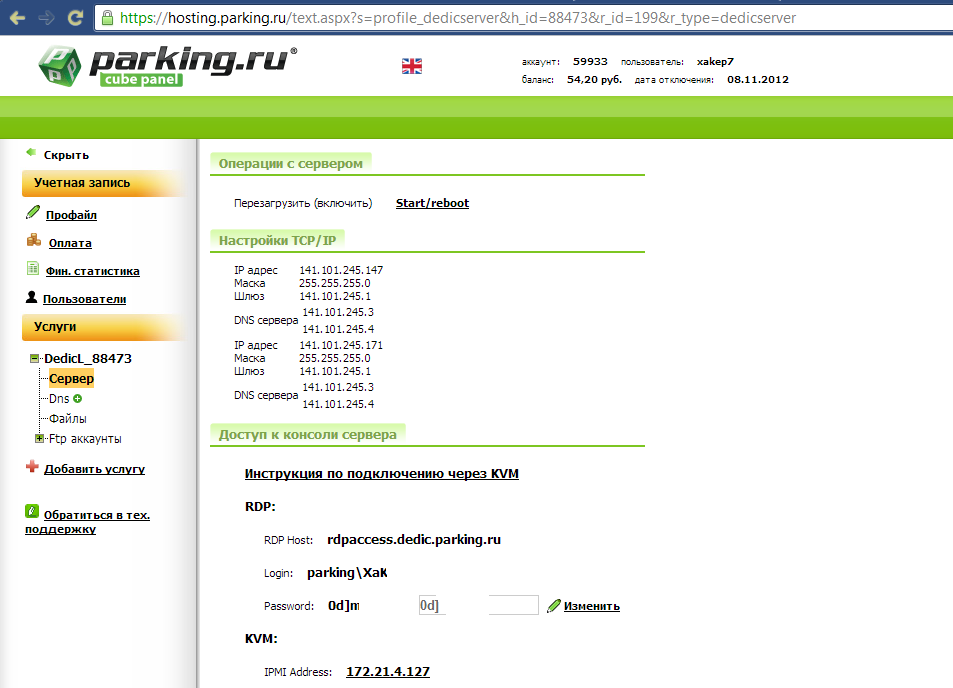Click the IP address 141.101.245.171
This screenshot has height=688, width=953.
coord(341,345)
